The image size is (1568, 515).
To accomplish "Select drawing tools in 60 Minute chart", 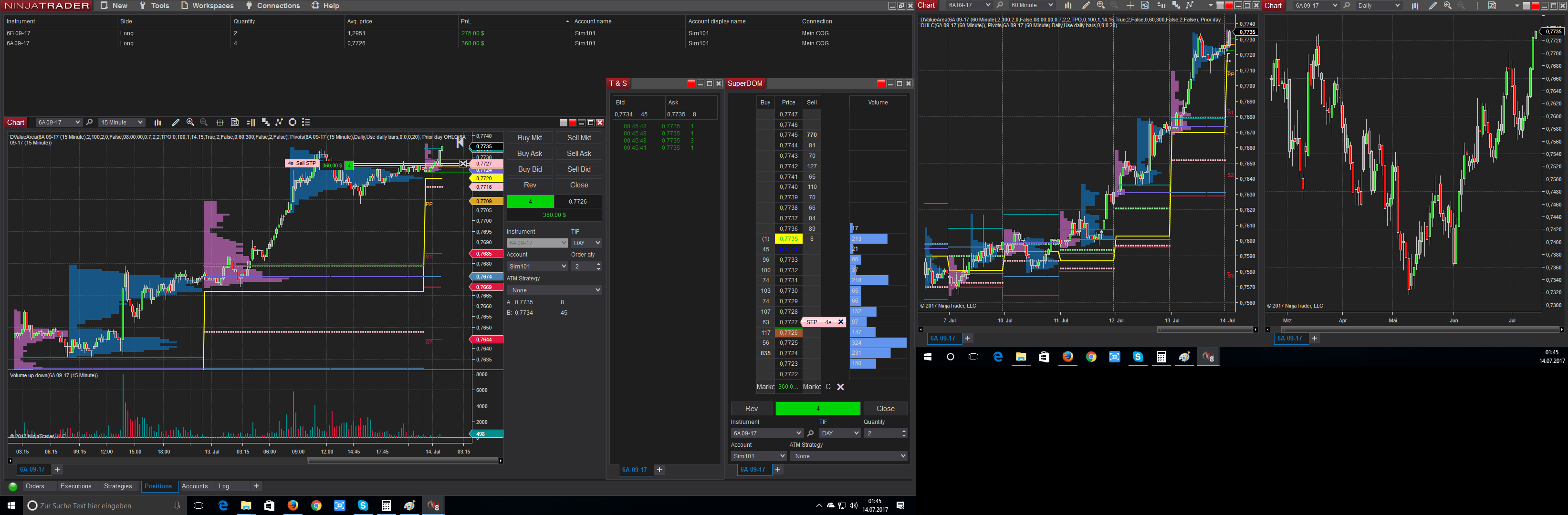I will [x=1086, y=5].
